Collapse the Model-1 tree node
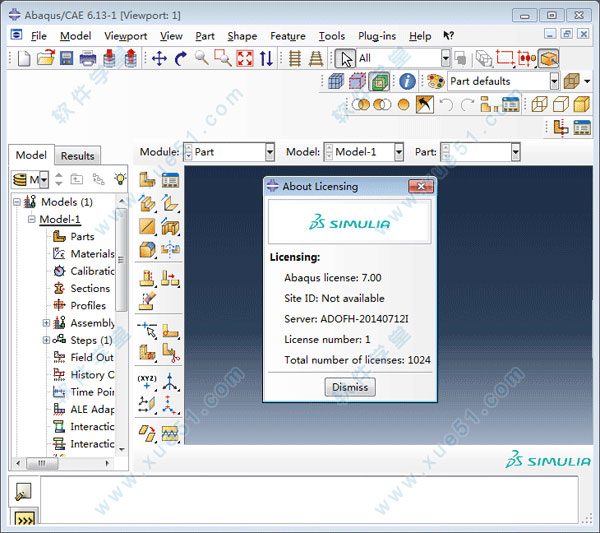600x533 pixels. (x=32, y=219)
